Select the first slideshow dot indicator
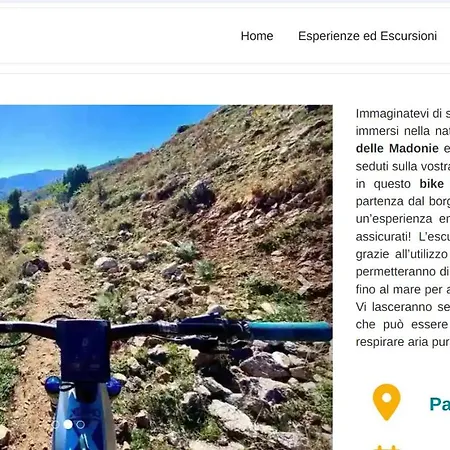Screen dimensions: 450x450 55,425
